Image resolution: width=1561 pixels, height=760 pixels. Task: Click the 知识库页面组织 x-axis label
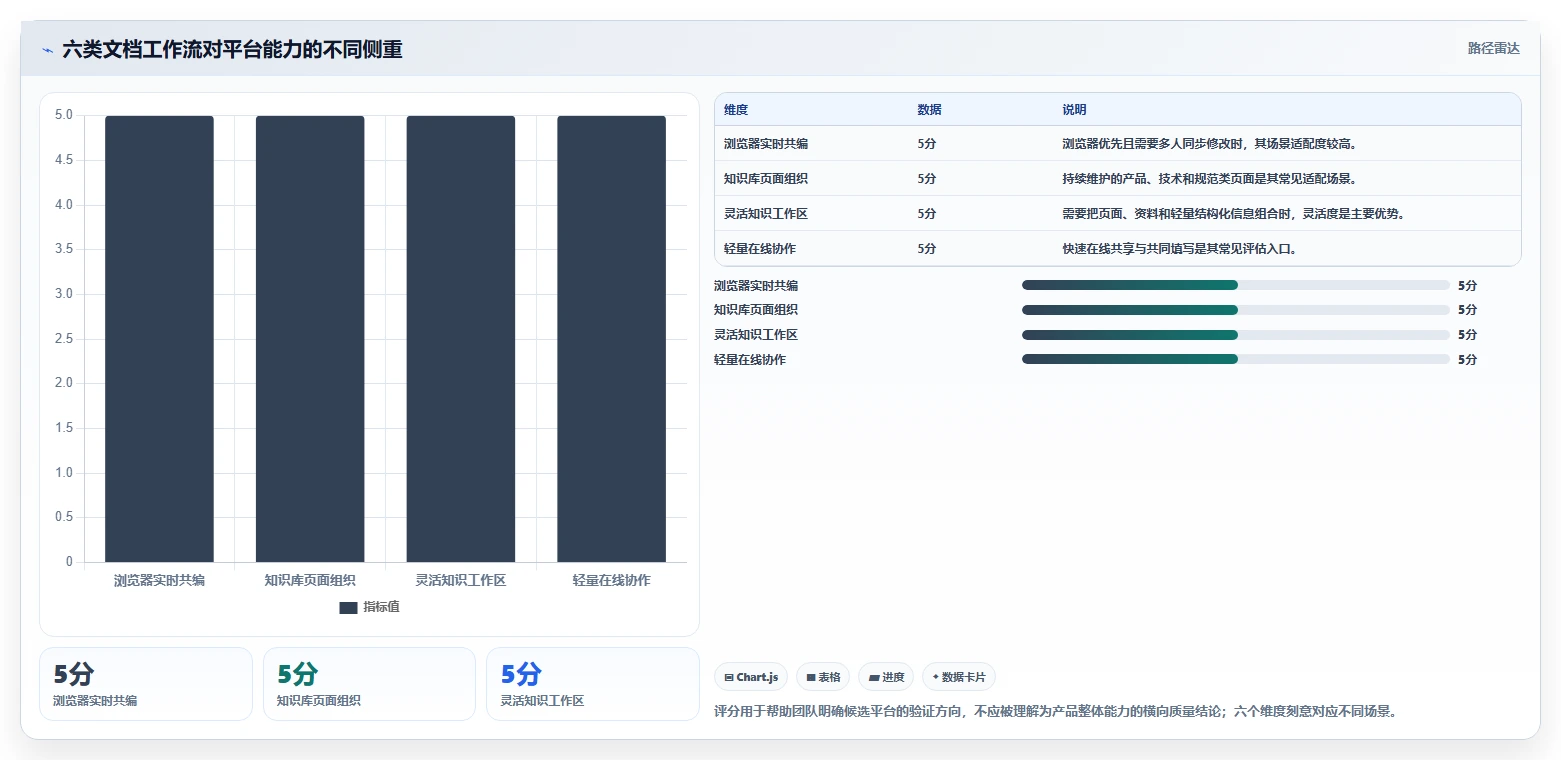tap(310, 580)
